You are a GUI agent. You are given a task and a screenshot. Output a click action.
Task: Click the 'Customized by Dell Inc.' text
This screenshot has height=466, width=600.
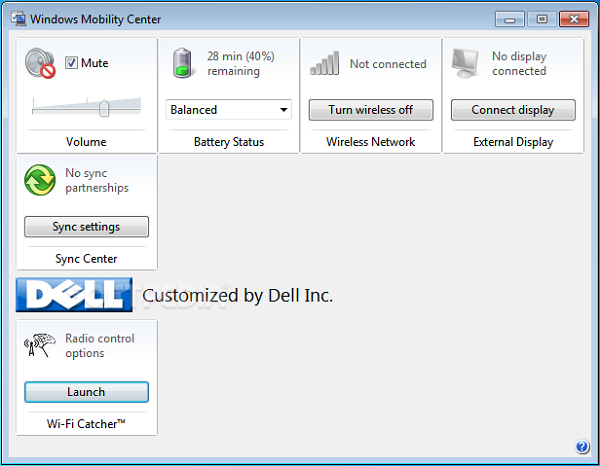point(237,296)
